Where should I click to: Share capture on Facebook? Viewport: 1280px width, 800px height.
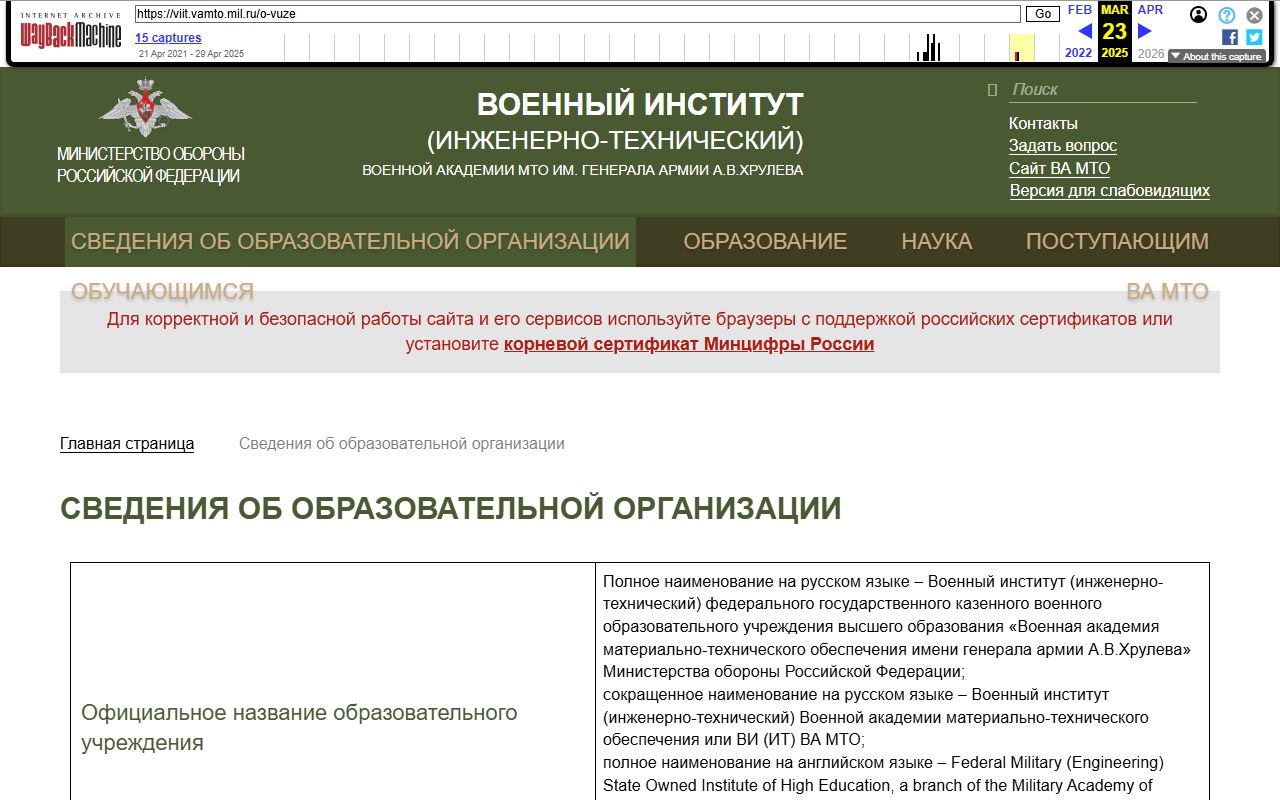coord(1230,37)
